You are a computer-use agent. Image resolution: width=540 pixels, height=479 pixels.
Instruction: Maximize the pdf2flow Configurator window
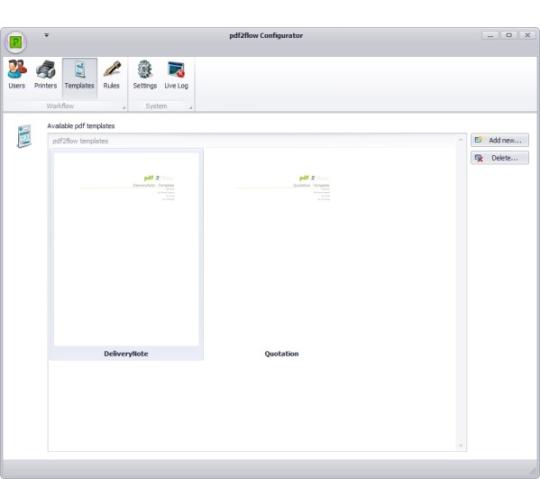(509, 35)
